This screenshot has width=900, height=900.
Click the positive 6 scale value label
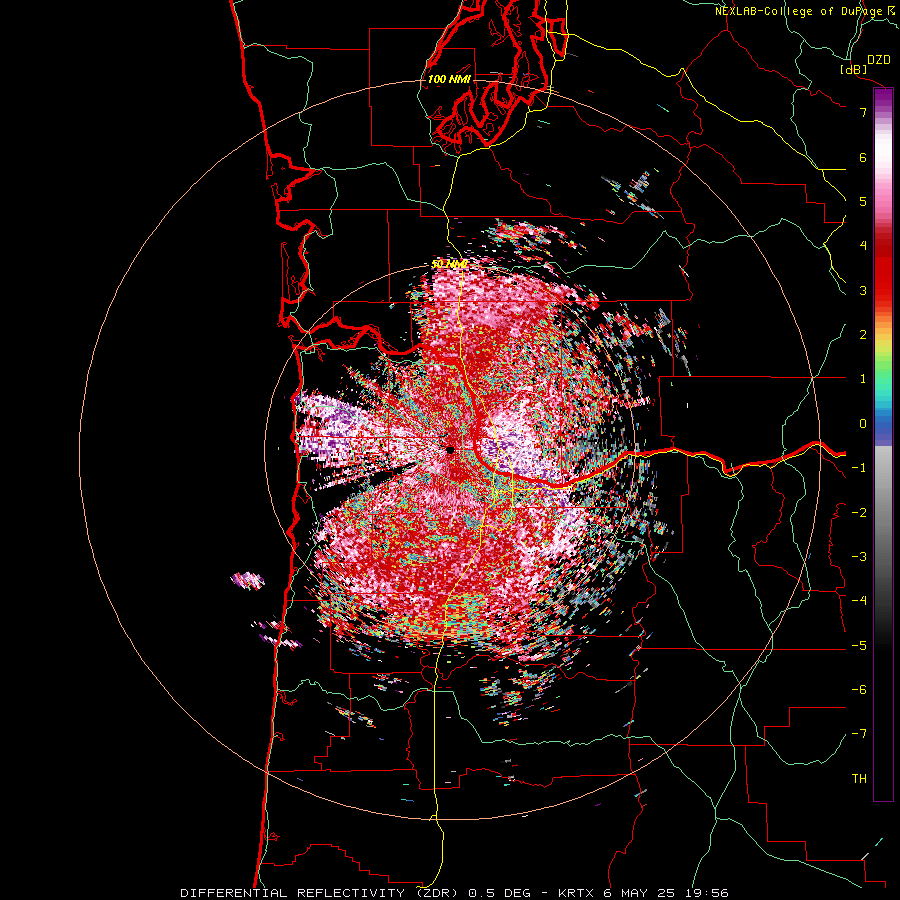tap(863, 157)
